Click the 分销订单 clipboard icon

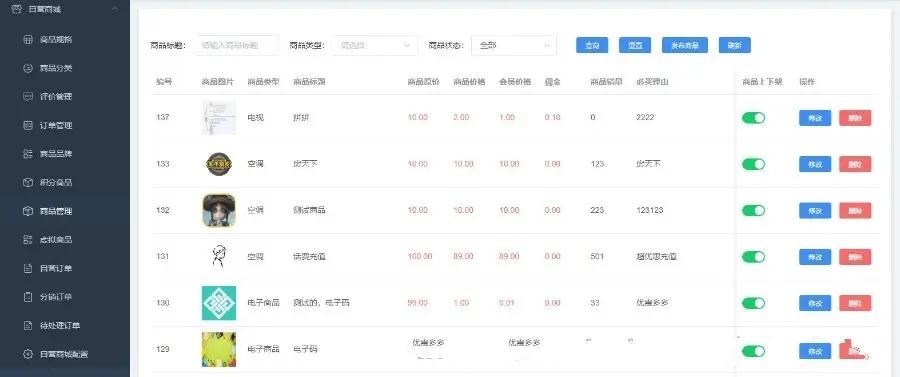[x=28, y=297]
